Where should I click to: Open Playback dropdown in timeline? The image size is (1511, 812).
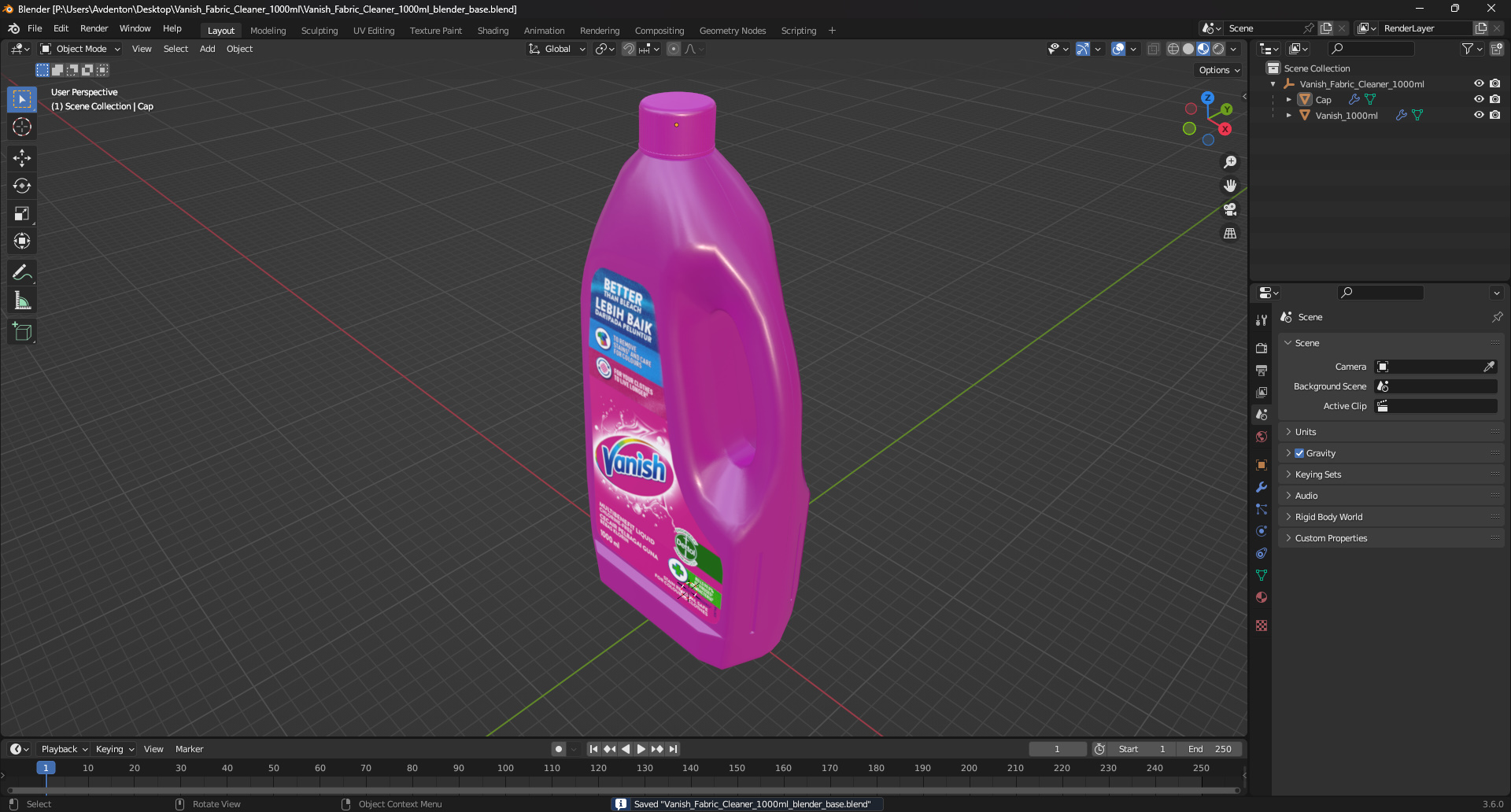(x=64, y=749)
